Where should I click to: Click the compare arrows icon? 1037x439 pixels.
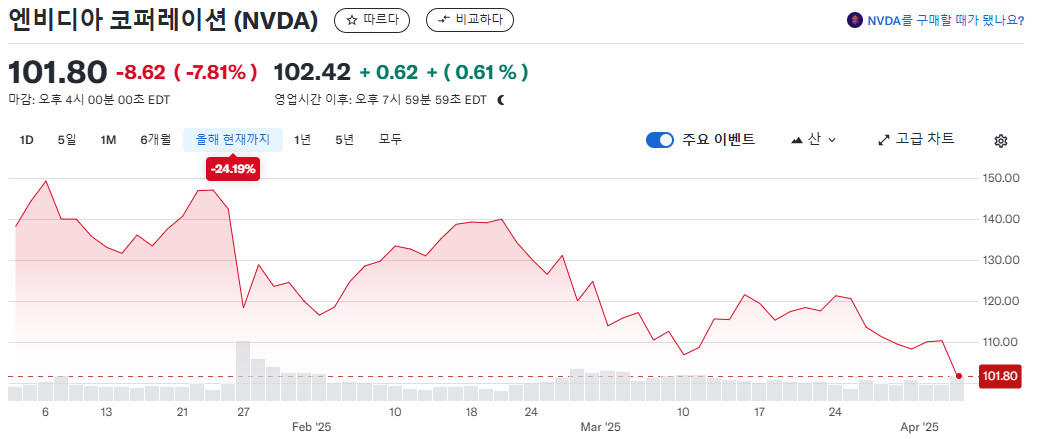click(442, 20)
